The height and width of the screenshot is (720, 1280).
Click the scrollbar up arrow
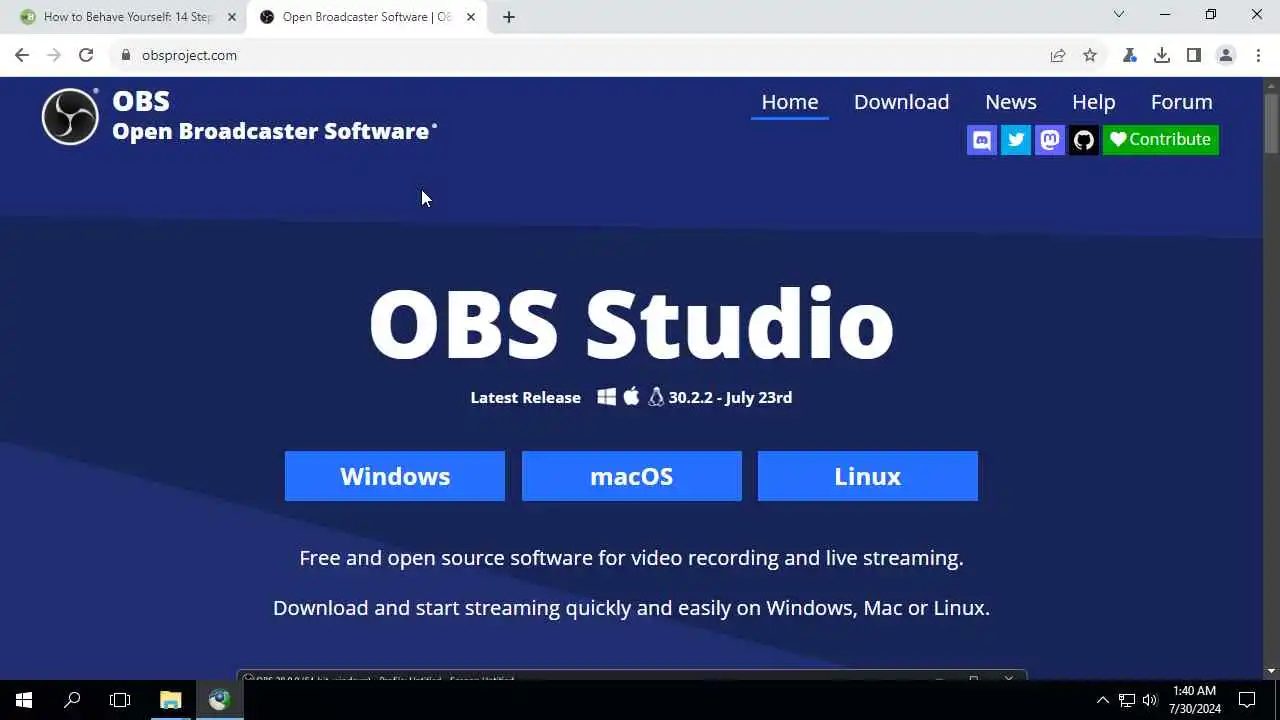pos(1271,85)
